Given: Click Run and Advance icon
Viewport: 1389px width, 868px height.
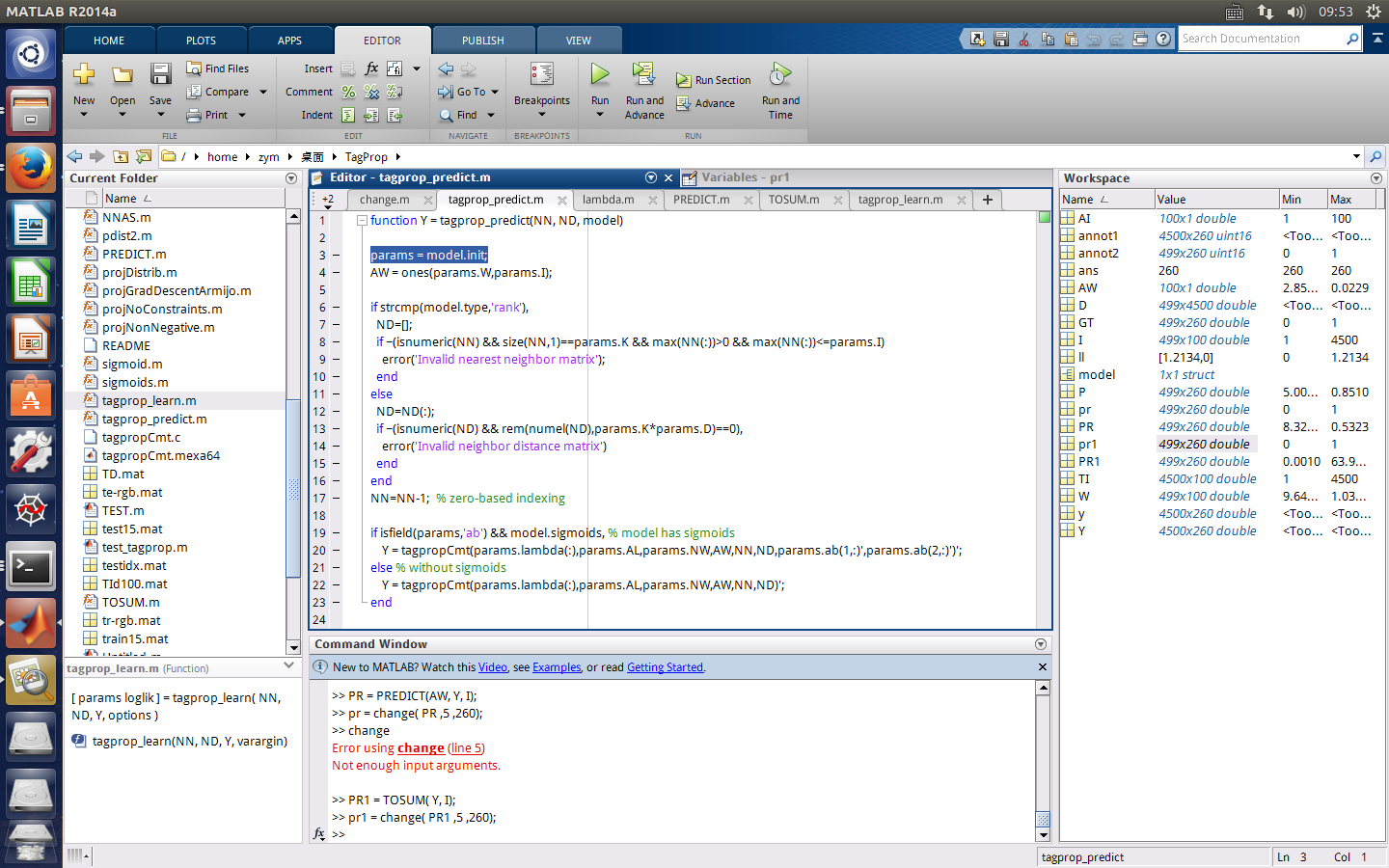Looking at the screenshot, I should pyautogui.click(x=644, y=74).
